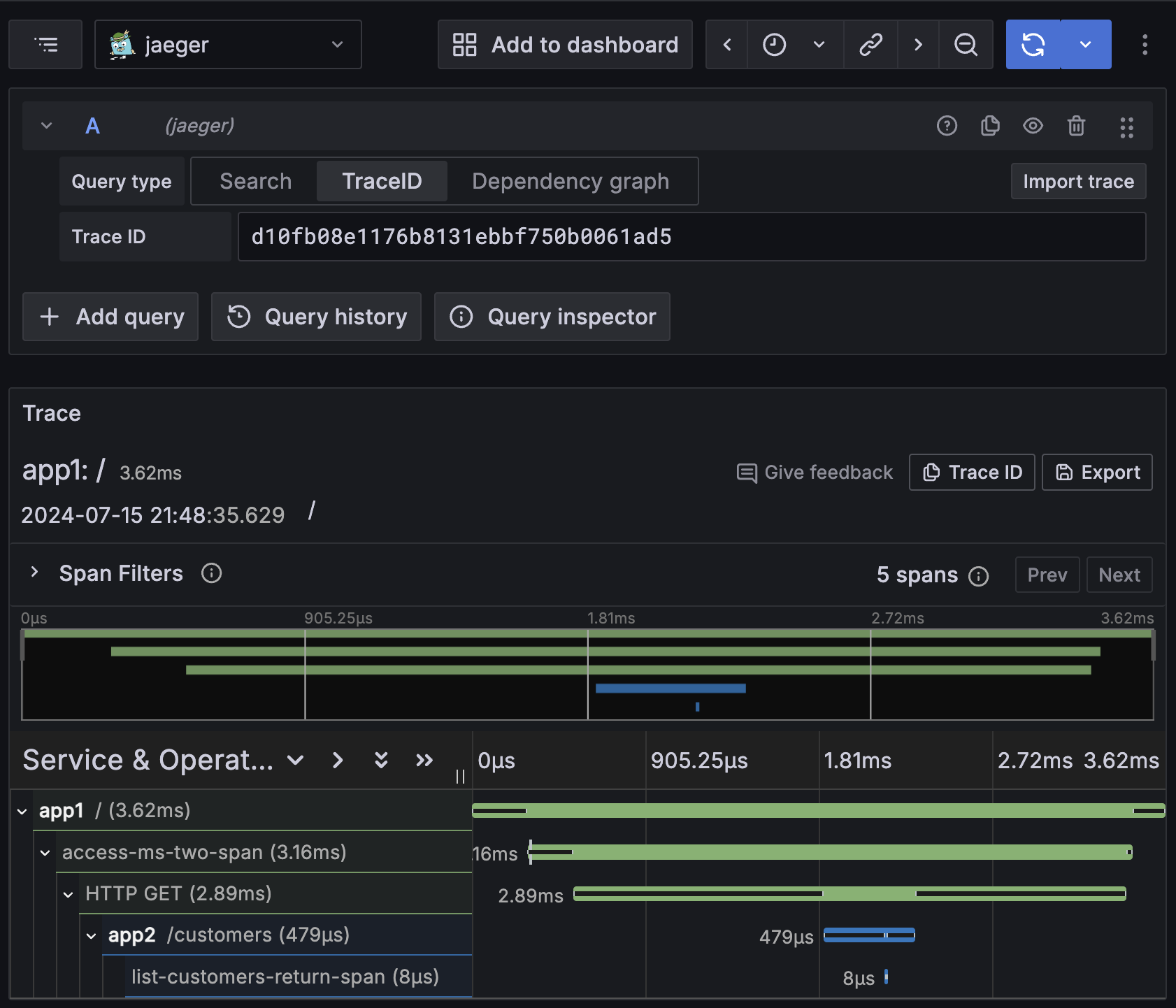This screenshot has height=1008, width=1176.
Task: Collapse app1 root span row
Action: pyautogui.click(x=22, y=812)
